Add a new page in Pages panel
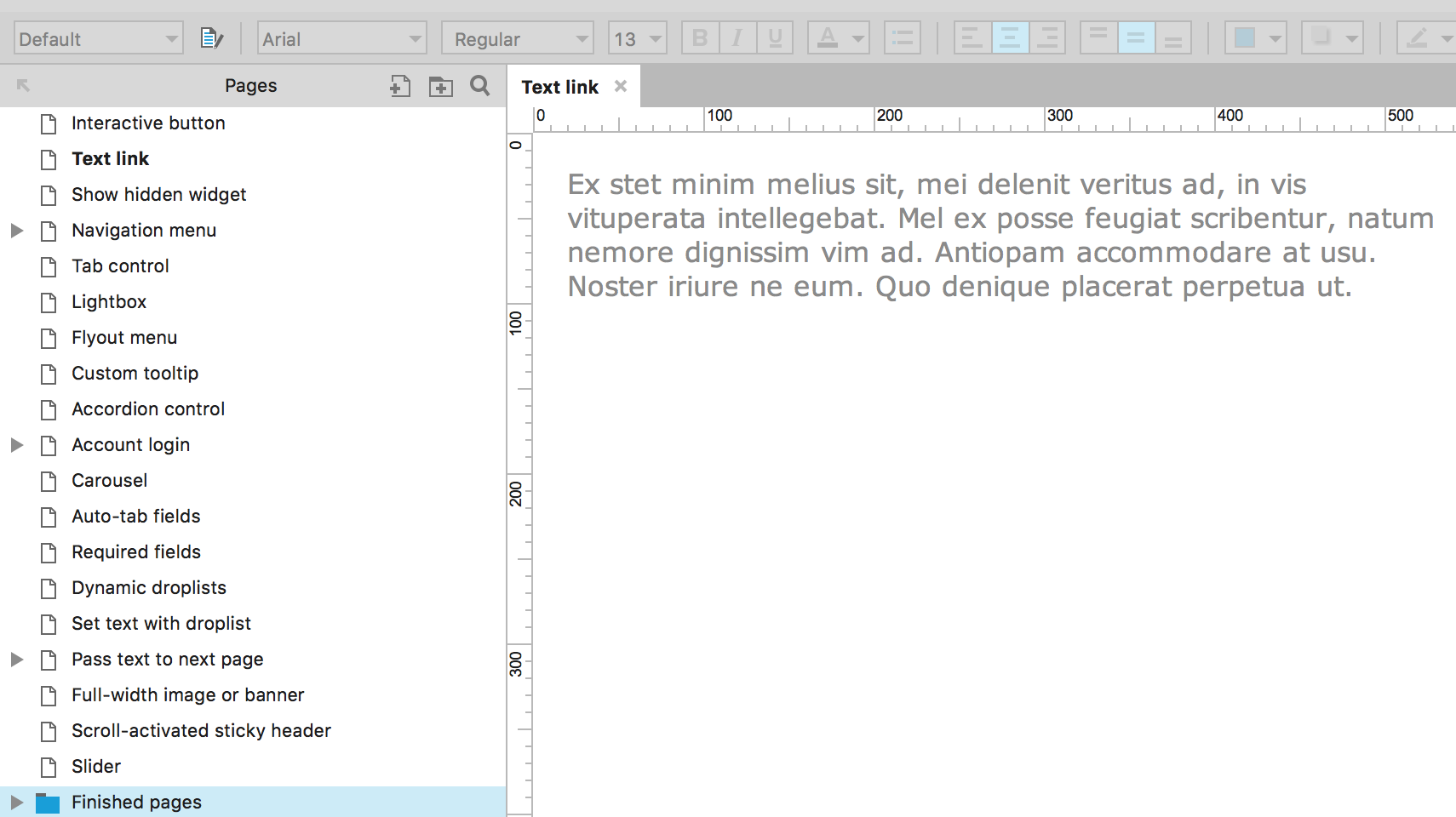Screen dimensions: 1456x817 point(400,85)
